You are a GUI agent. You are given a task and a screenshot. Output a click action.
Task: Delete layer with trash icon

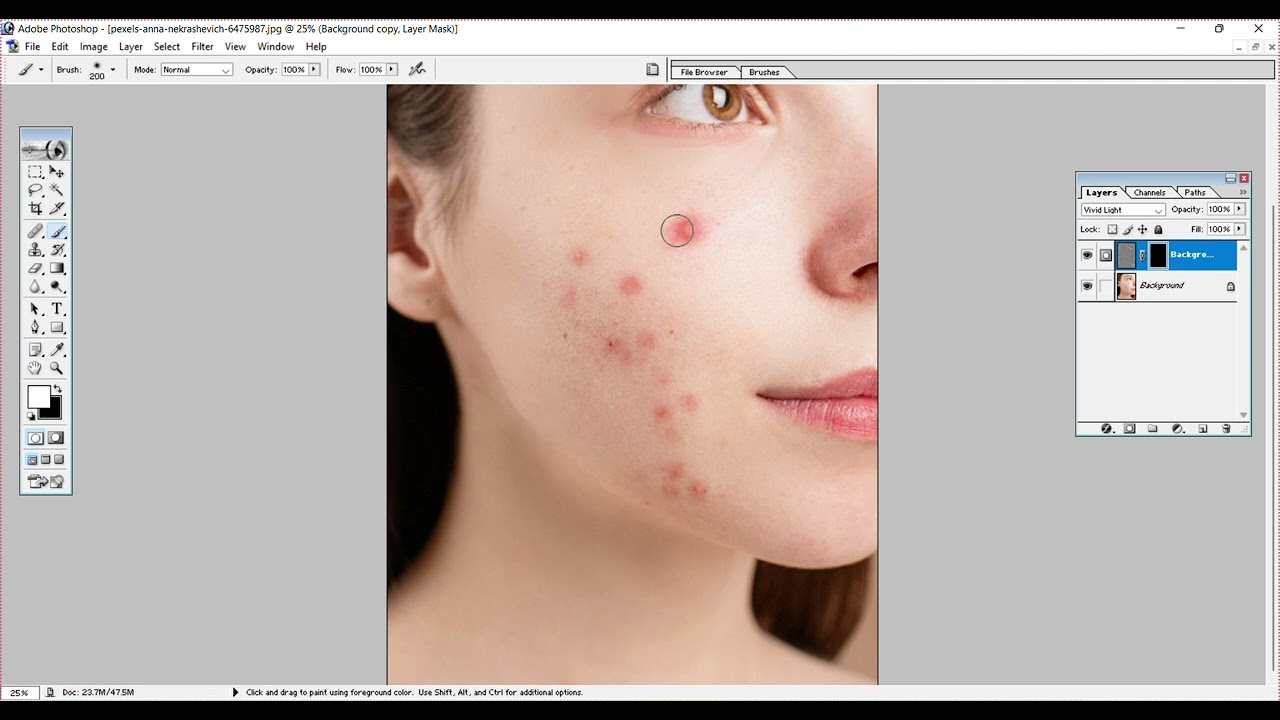click(x=1227, y=429)
